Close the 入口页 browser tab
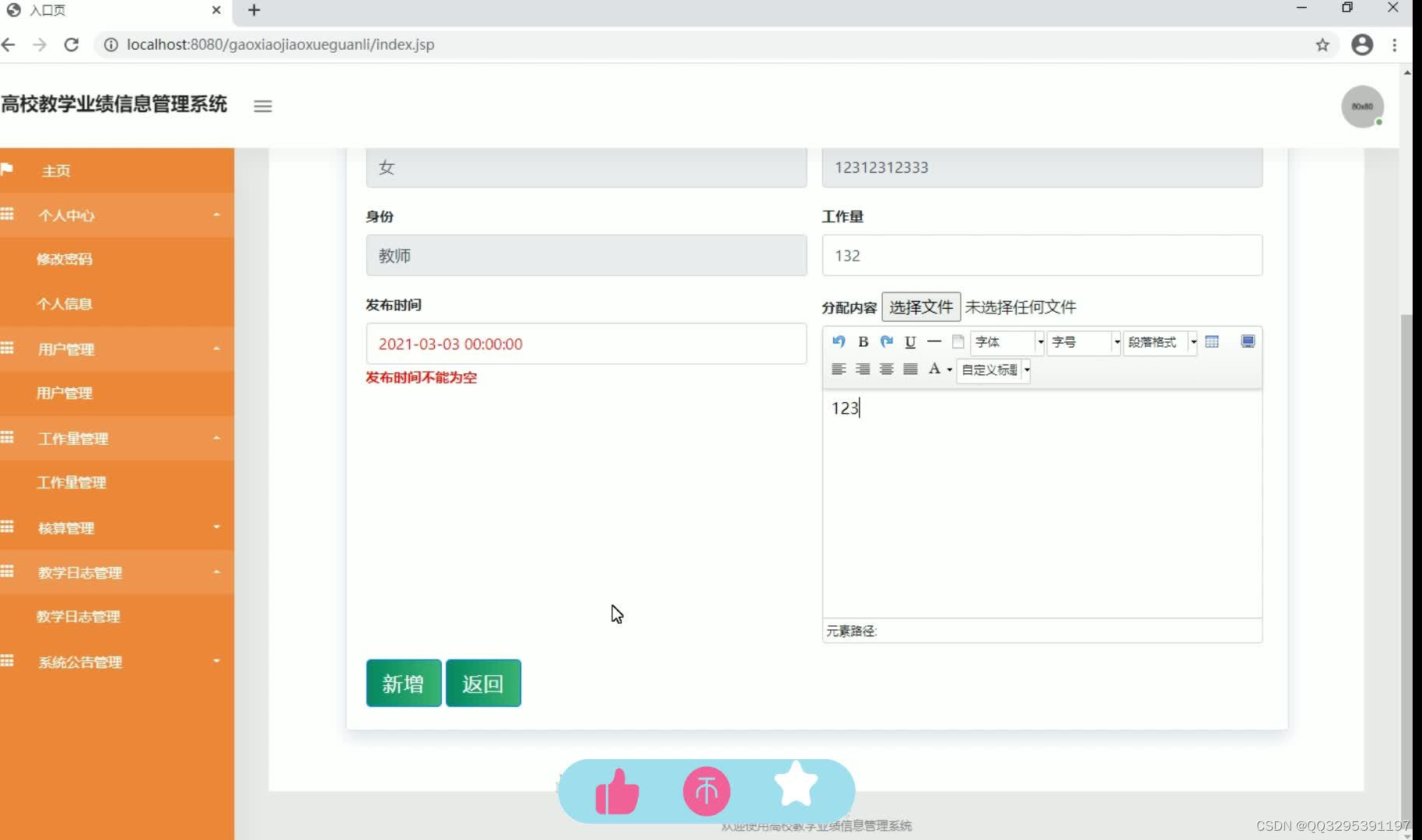This screenshot has width=1422, height=840. pos(216,10)
